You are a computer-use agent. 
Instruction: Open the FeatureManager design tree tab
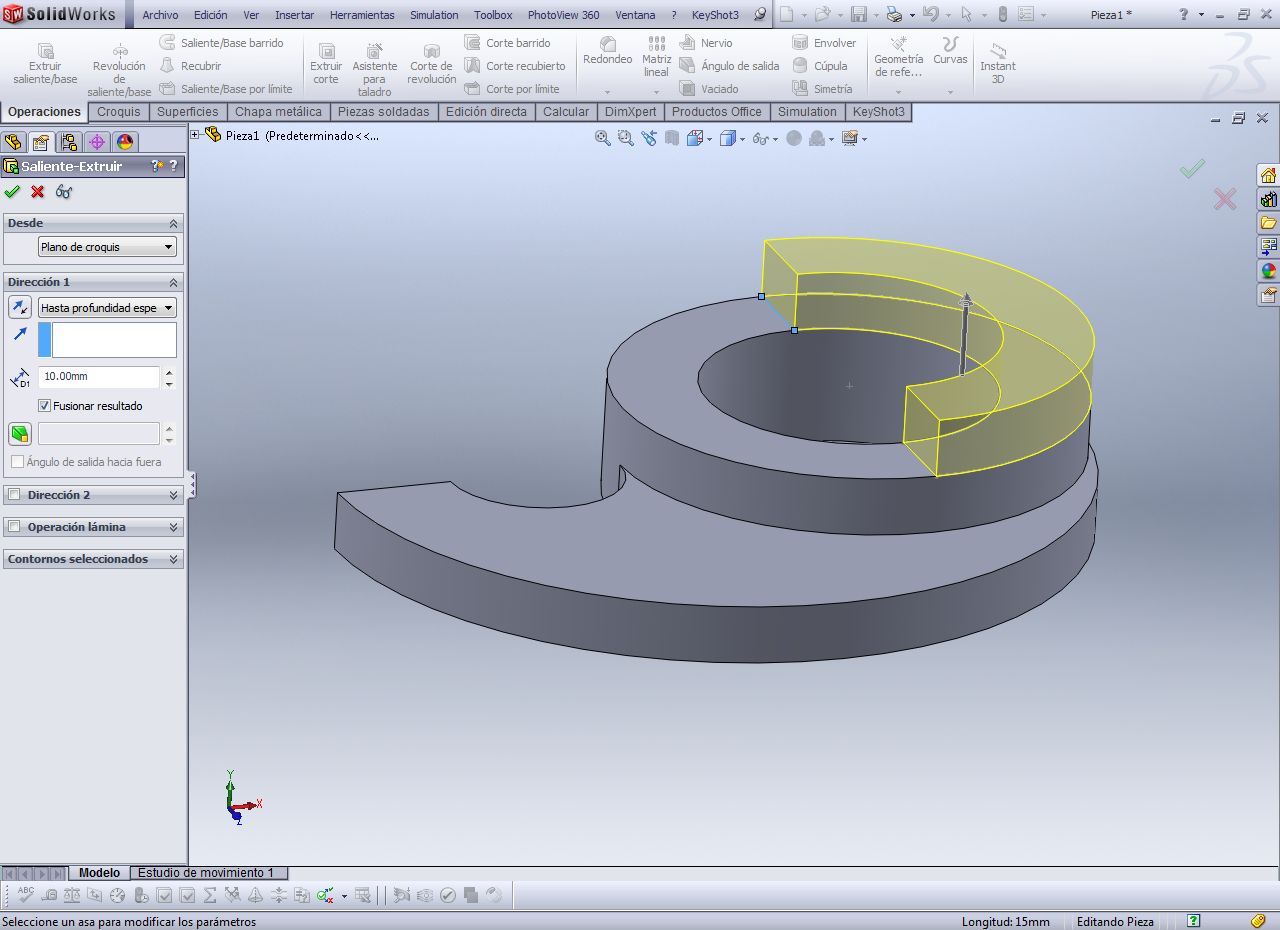13,142
